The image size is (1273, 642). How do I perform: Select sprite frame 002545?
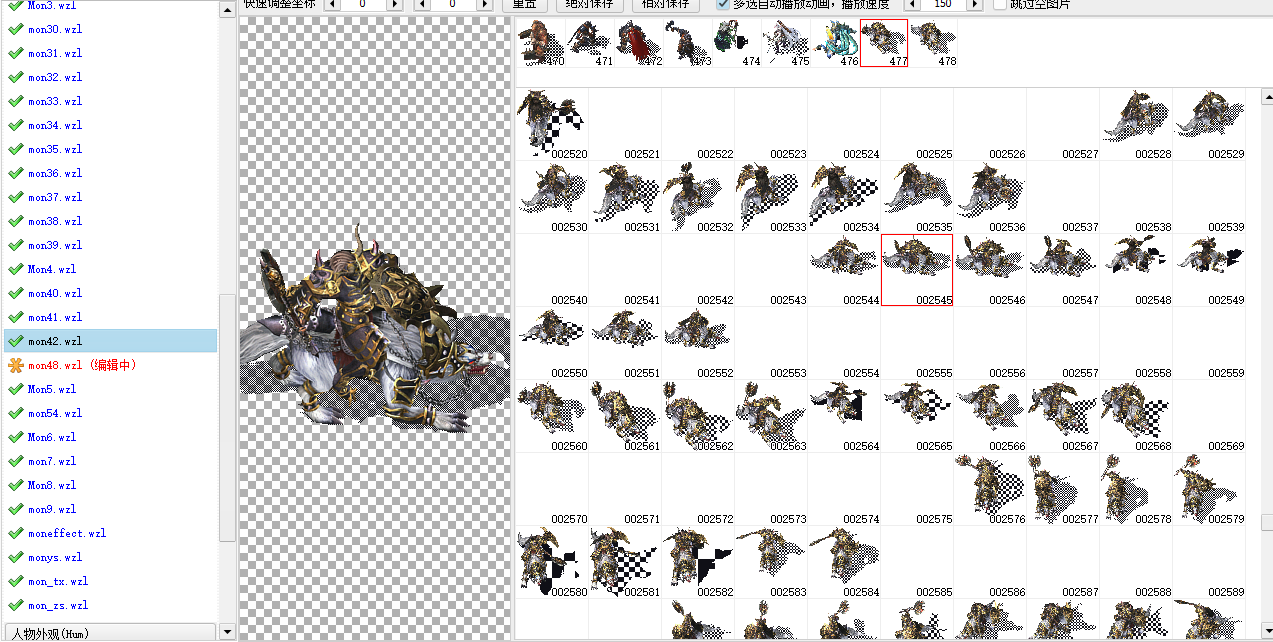pyautogui.click(x=916, y=269)
